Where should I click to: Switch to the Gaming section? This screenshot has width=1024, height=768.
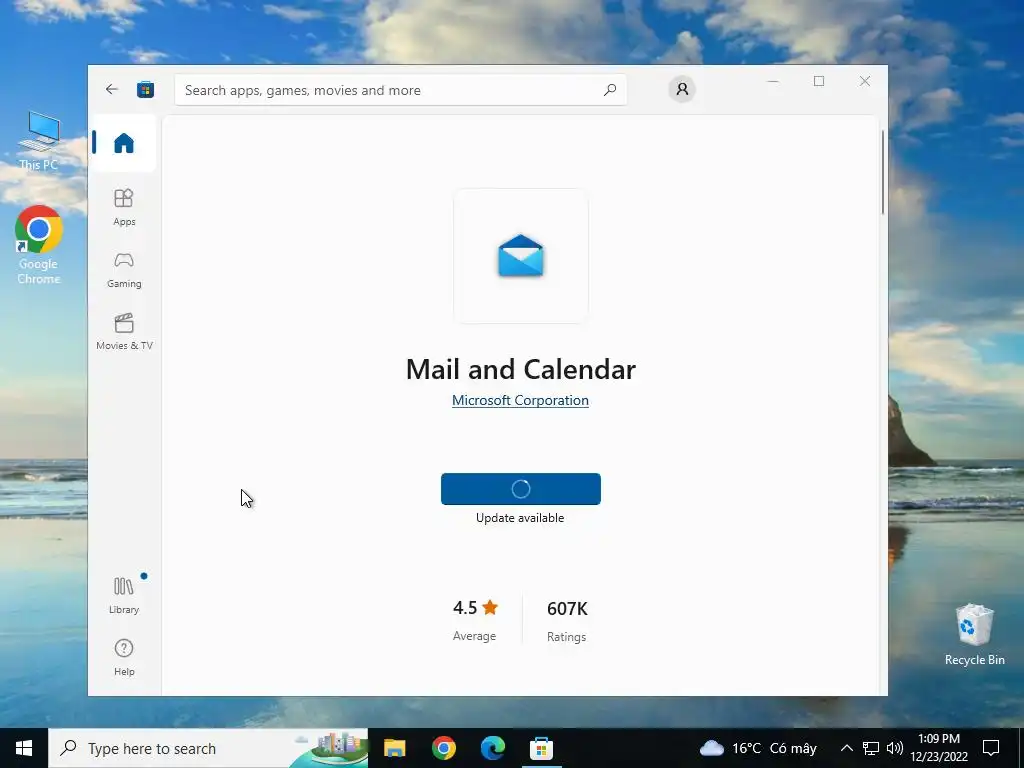coord(123,270)
